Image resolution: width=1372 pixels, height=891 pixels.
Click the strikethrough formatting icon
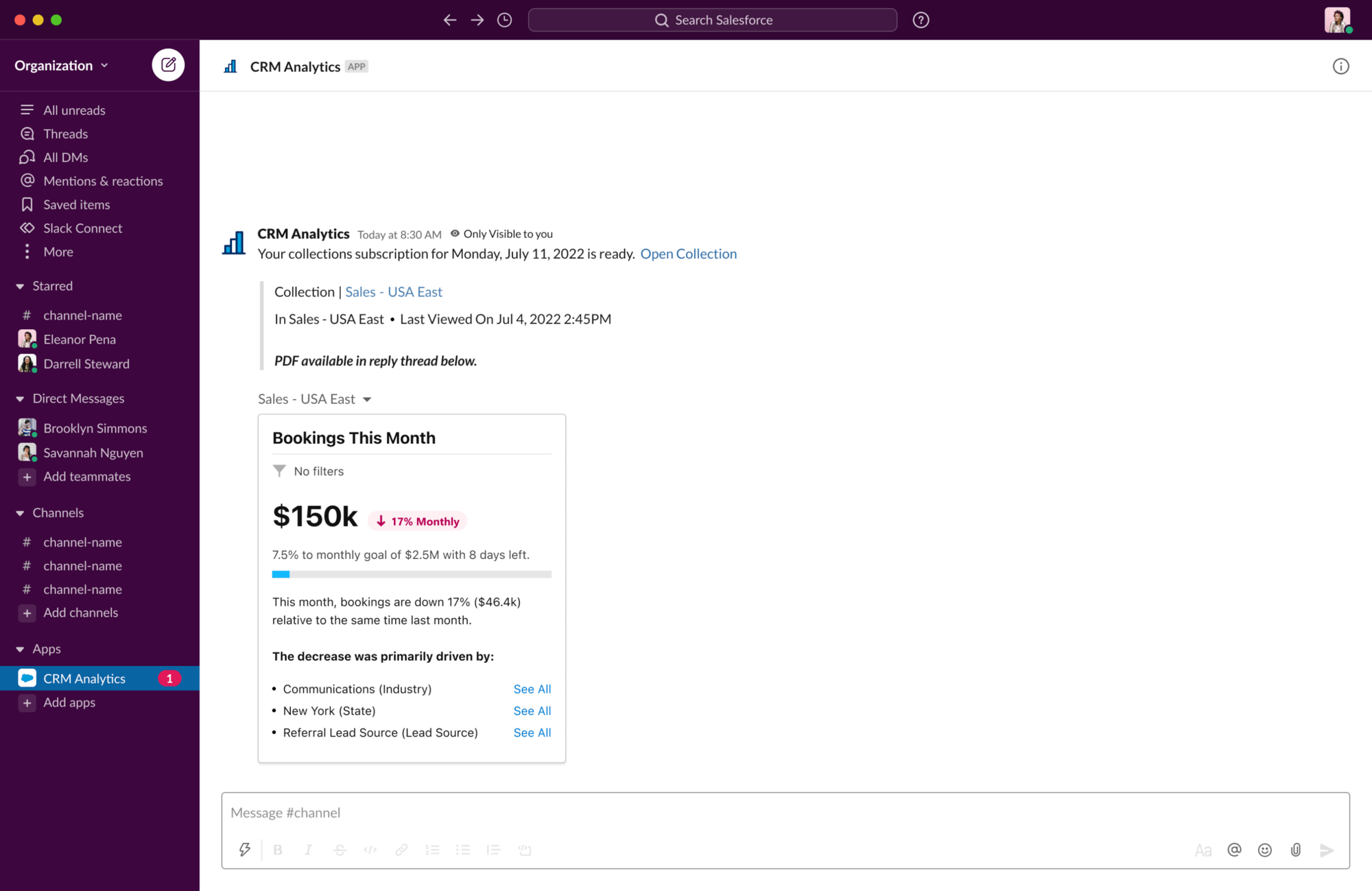point(340,850)
